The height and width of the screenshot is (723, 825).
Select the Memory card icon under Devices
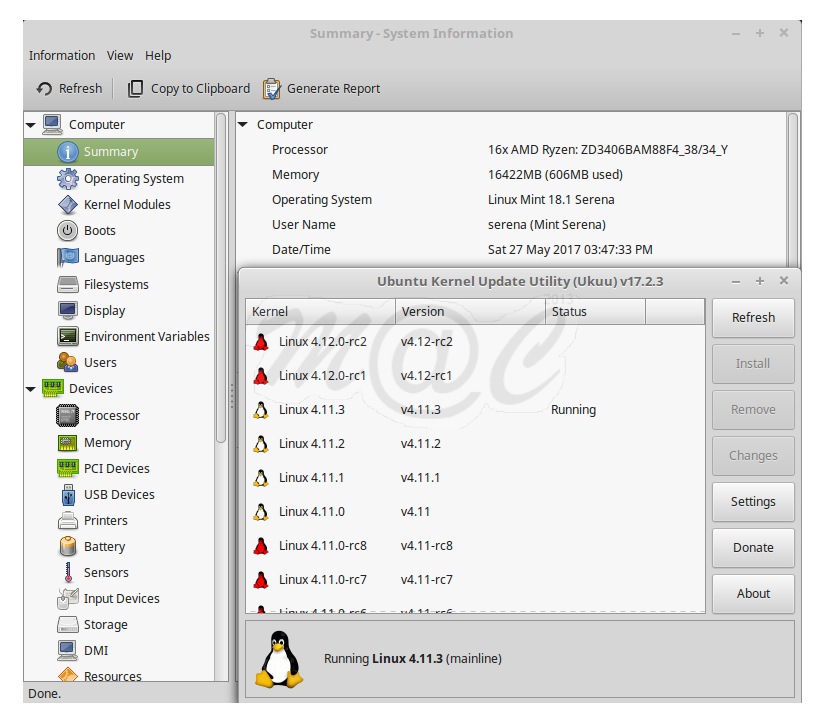click(67, 443)
